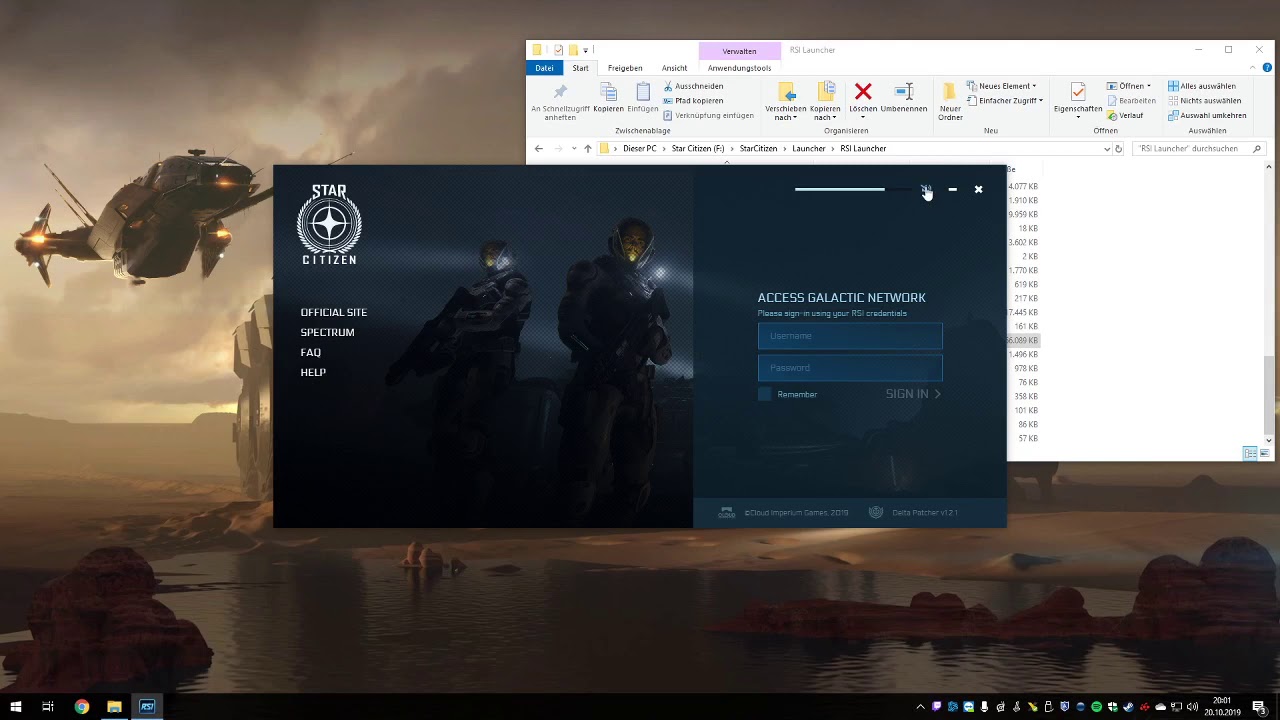Switch to the Start ribbon tab
The height and width of the screenshot is (720, 1280).
(x=580, y=68)
